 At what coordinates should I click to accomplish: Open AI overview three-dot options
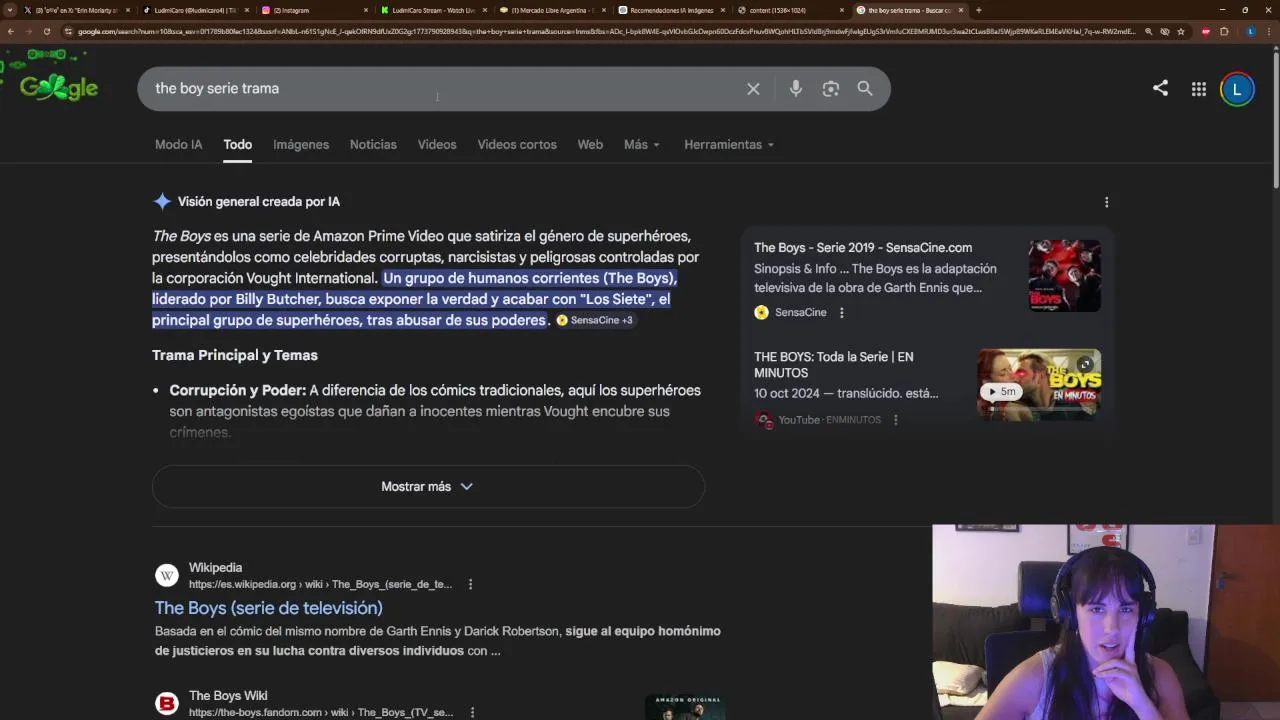[x=1106, y=202]
